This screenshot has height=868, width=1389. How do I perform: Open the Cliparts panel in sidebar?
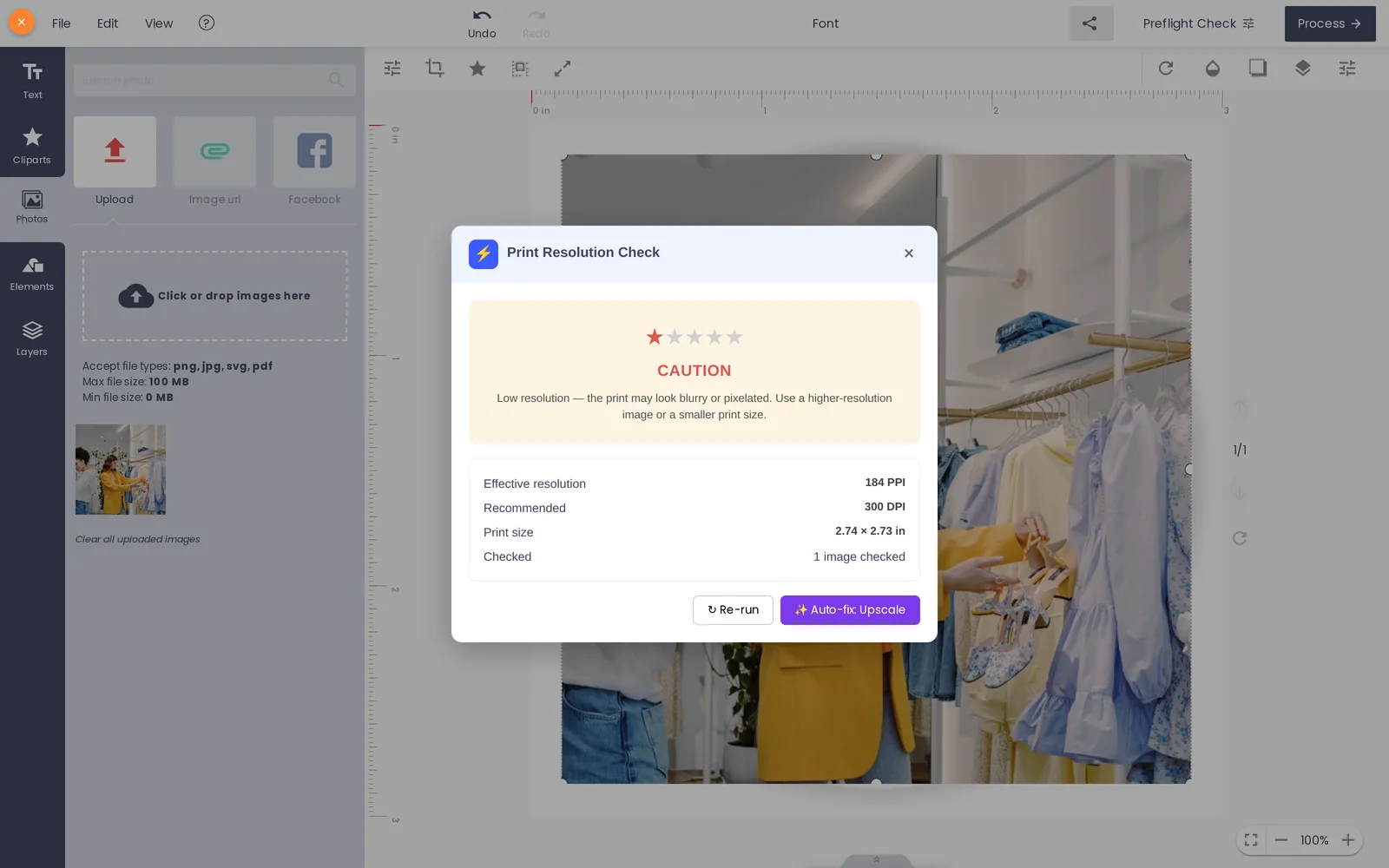point(32,145)
